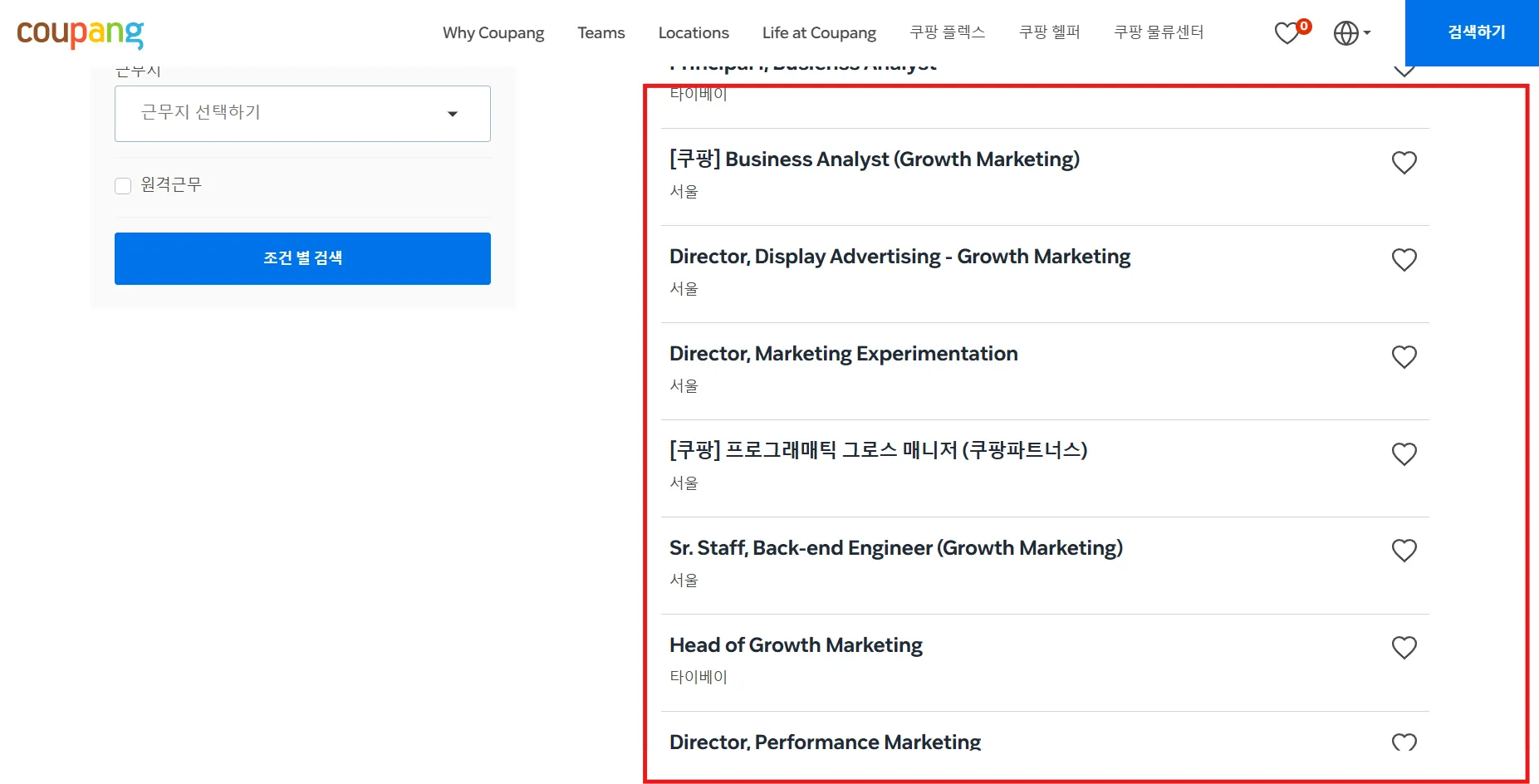Screen dimensions: 1539x784
Task: Click 서울 location under Director, Marketing Experimentation
Action: 684,385
